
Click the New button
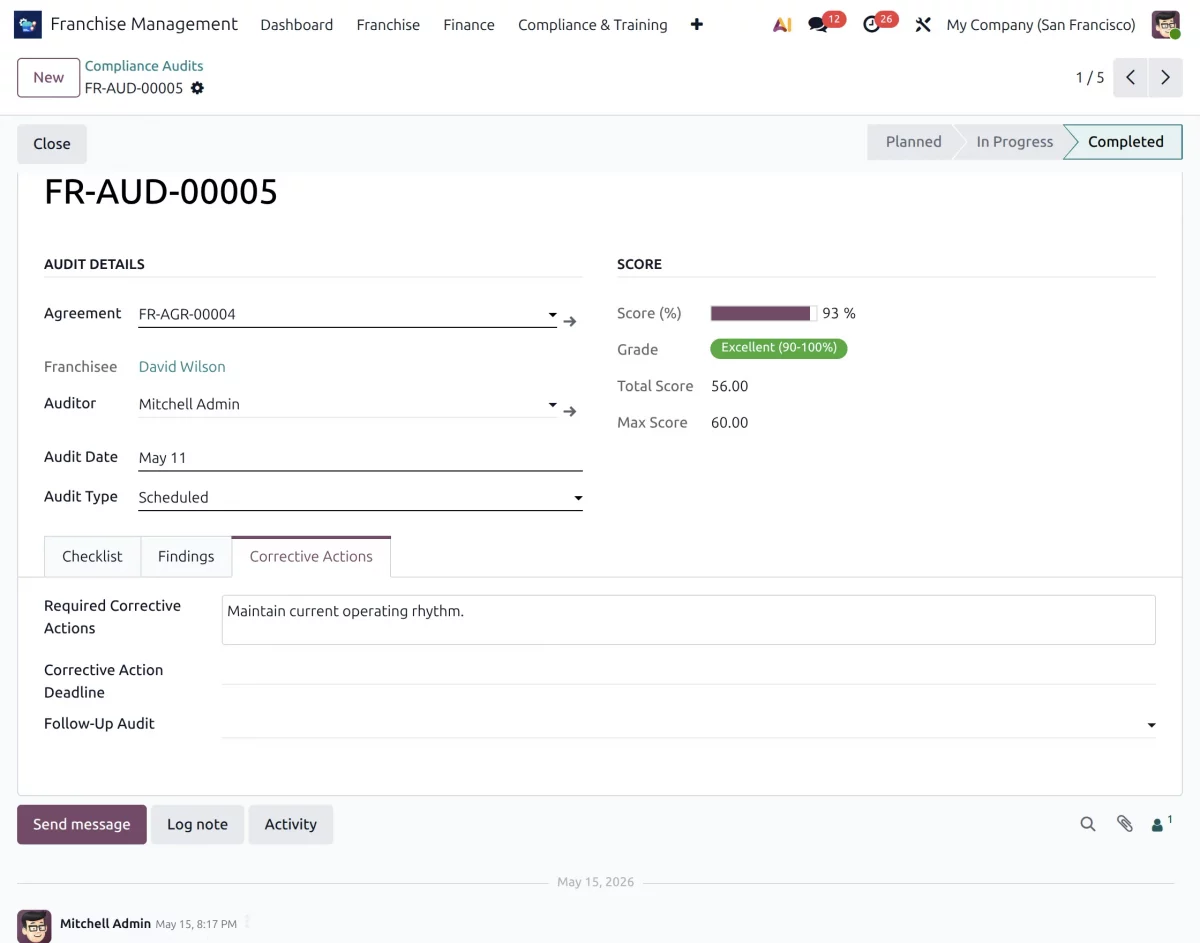pyautogui.click(x=48, y=77)
